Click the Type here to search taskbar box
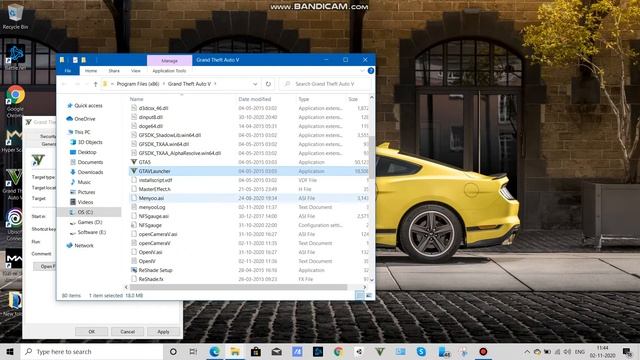 click(x=92, y=351)
